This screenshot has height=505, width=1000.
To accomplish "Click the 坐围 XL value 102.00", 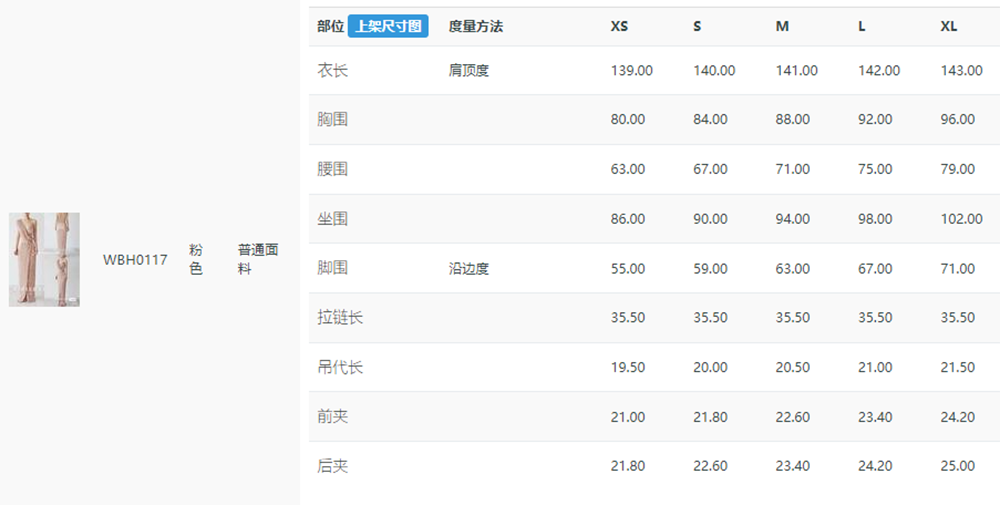I will pyautogui.click(x=962, y=219).
